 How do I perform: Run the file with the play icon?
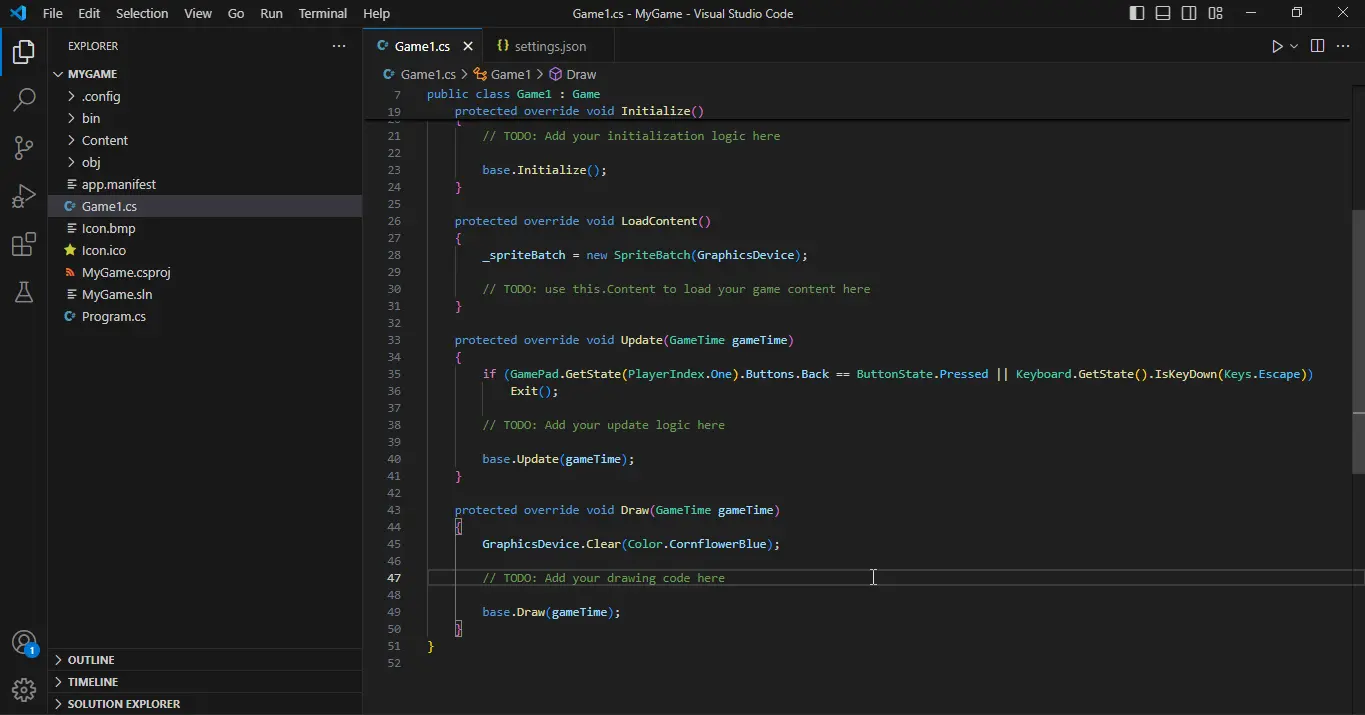pyautogui.click(x=1277, y=46)
